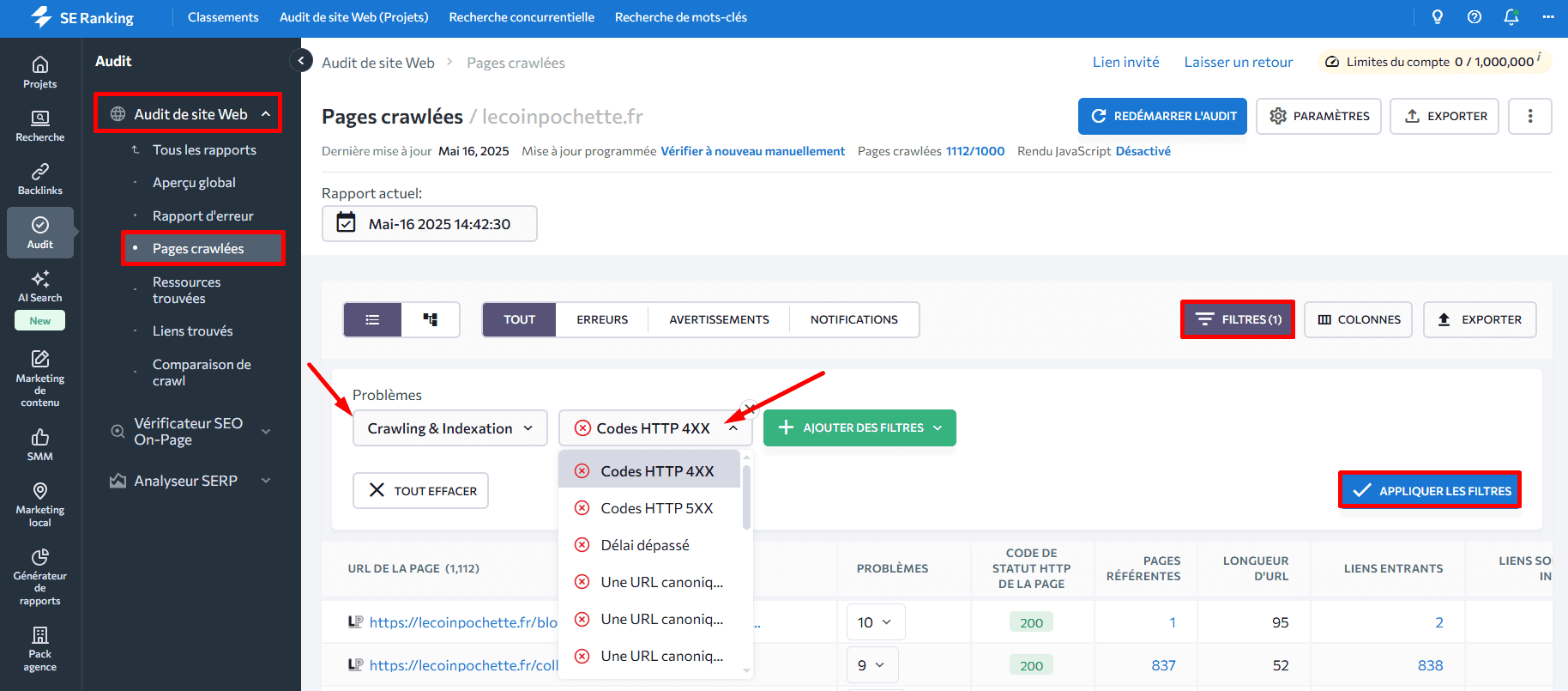The image size is (1568, 691).
Task: Close the Codes HTTP 4XX dropdown
Action: 733,427
